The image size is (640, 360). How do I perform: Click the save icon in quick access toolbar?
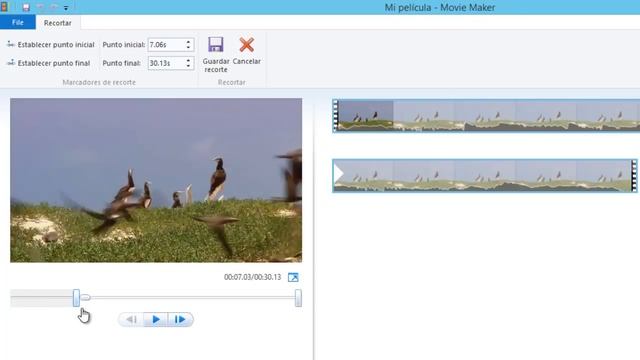click(x=26, y=7)
